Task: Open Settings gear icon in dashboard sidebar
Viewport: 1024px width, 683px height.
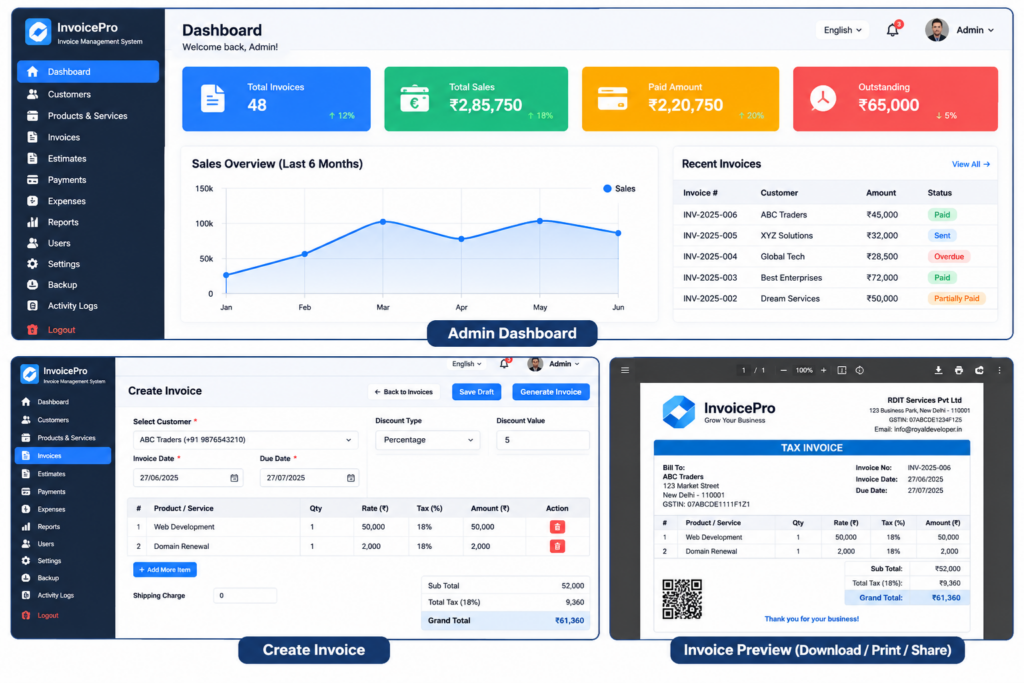Action: (32, 264)
